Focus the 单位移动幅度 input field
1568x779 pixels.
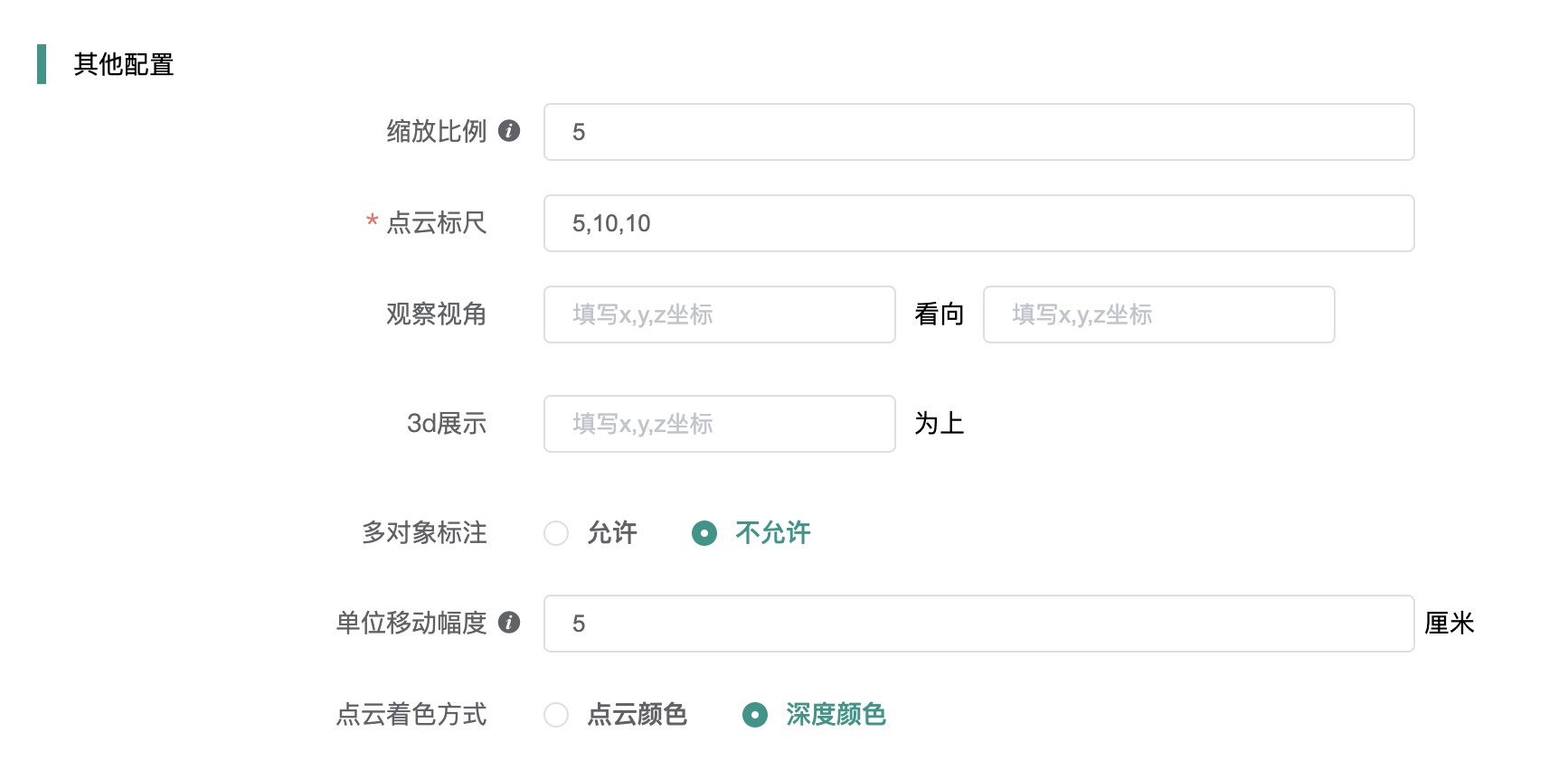click(978, 624)
